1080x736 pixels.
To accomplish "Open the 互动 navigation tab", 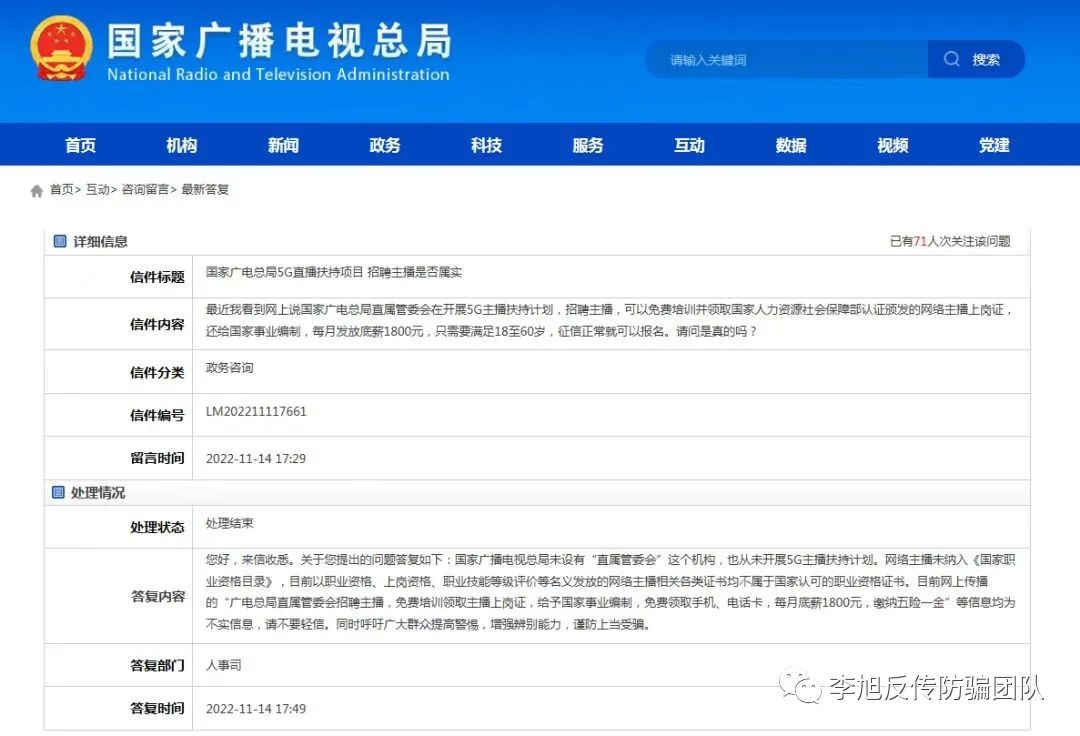I will [689, 145].
